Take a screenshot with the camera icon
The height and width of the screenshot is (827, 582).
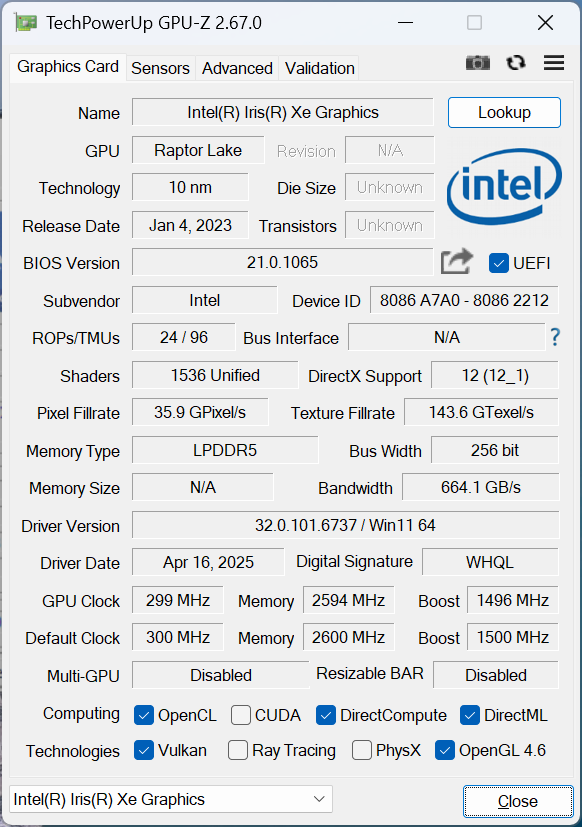(x=478, y=63)
